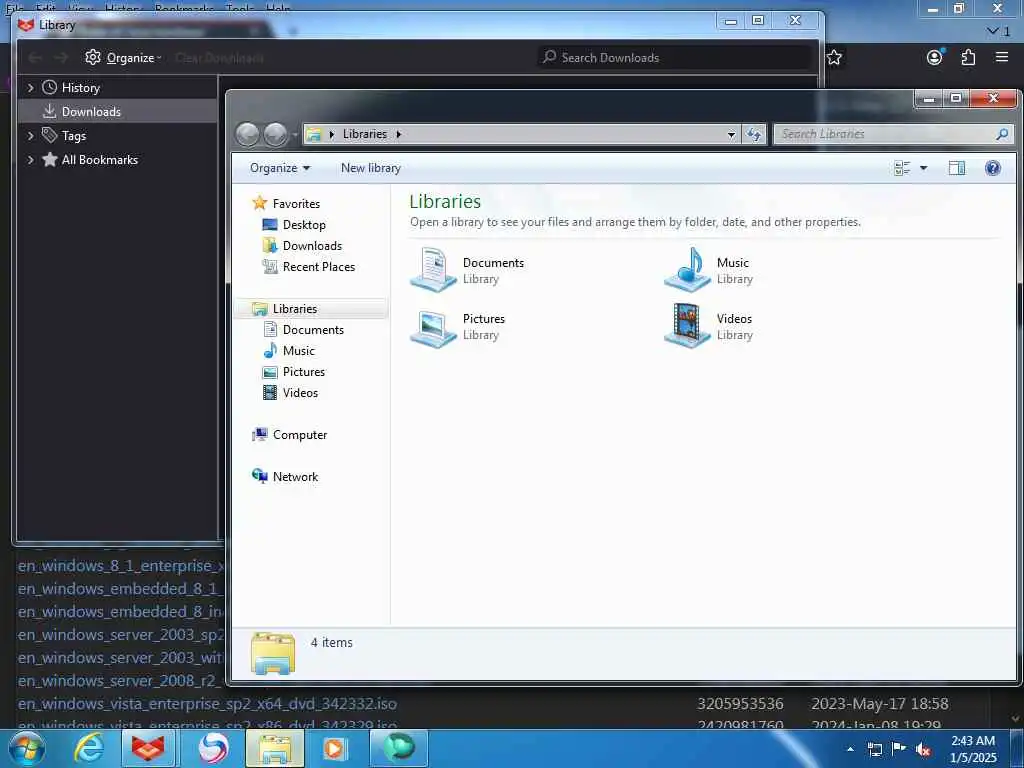Refresh the Libraries address bar

pos(754,134)
